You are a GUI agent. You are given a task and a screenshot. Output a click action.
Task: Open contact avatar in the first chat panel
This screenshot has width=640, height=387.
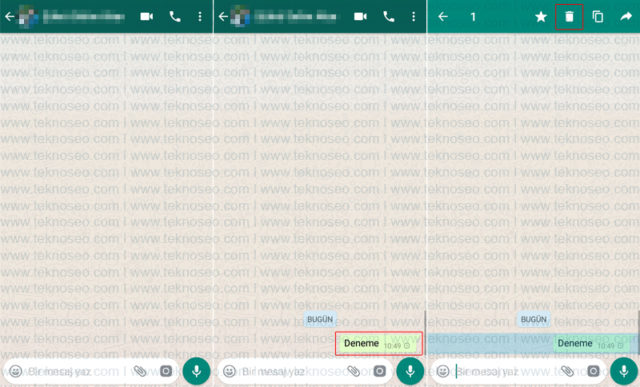pyautogui.click(x=27, y=16)
